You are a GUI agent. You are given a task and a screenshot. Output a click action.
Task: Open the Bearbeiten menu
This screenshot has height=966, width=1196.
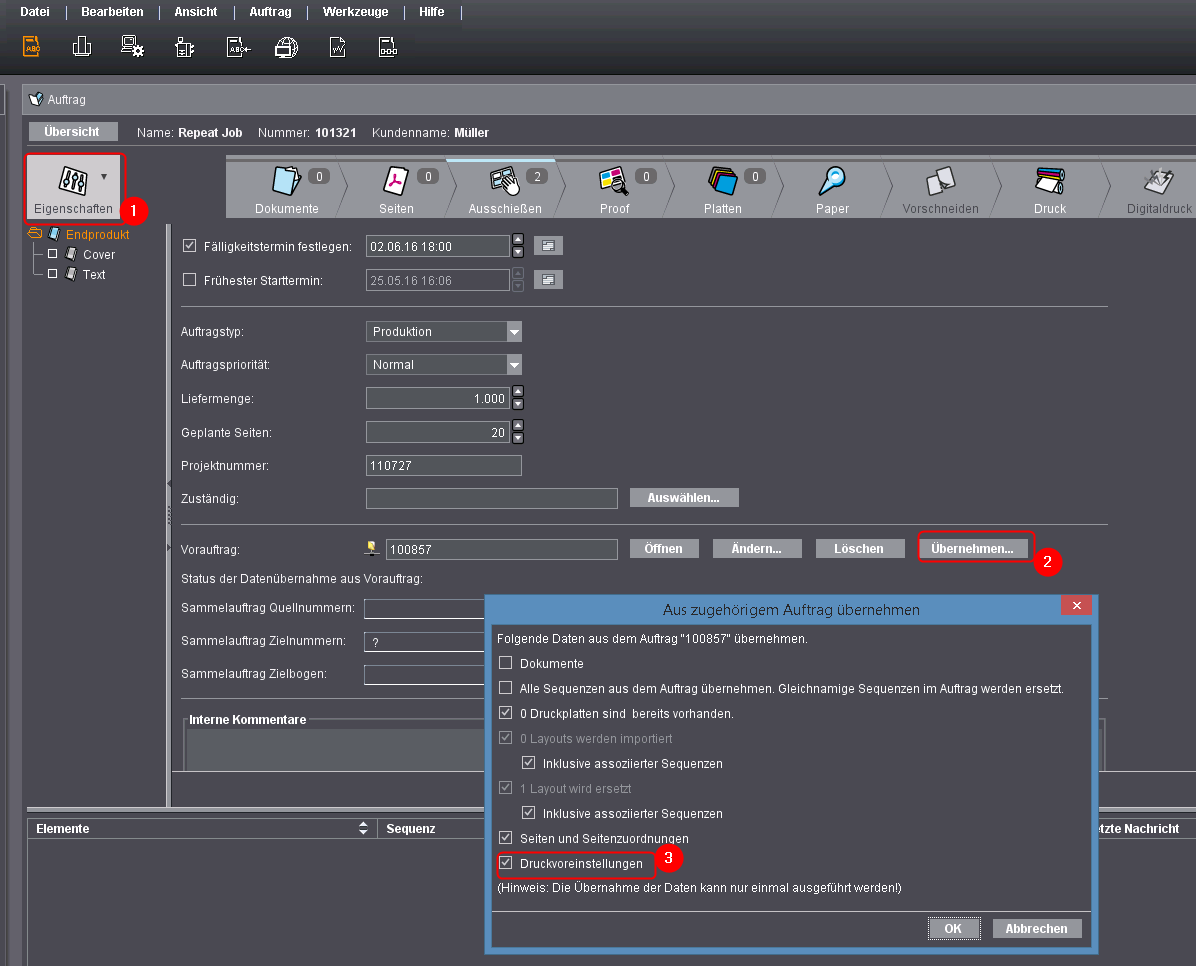pyautogui.click(x=112, y=11)
